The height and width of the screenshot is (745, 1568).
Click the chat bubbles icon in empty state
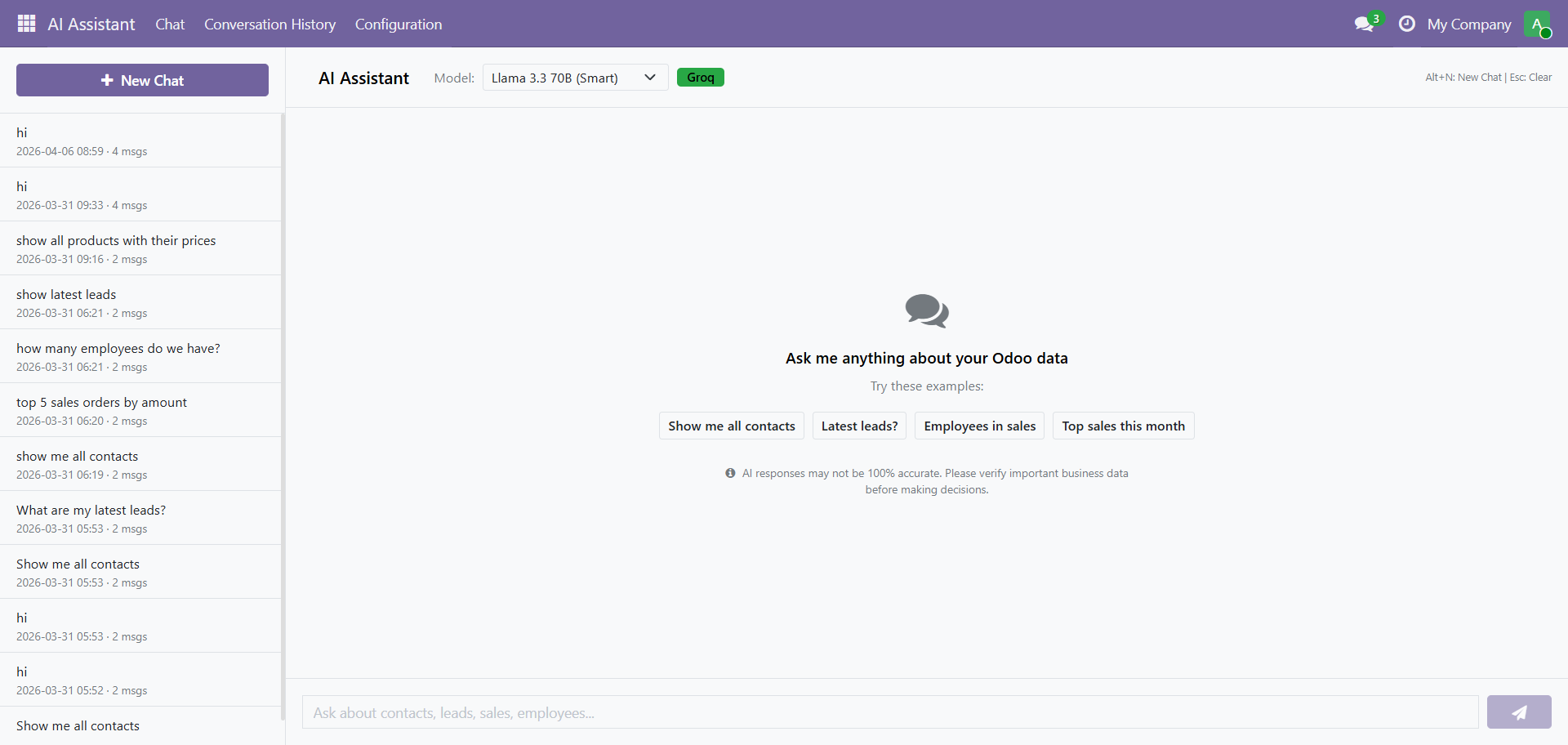click(x=926, y=311)
